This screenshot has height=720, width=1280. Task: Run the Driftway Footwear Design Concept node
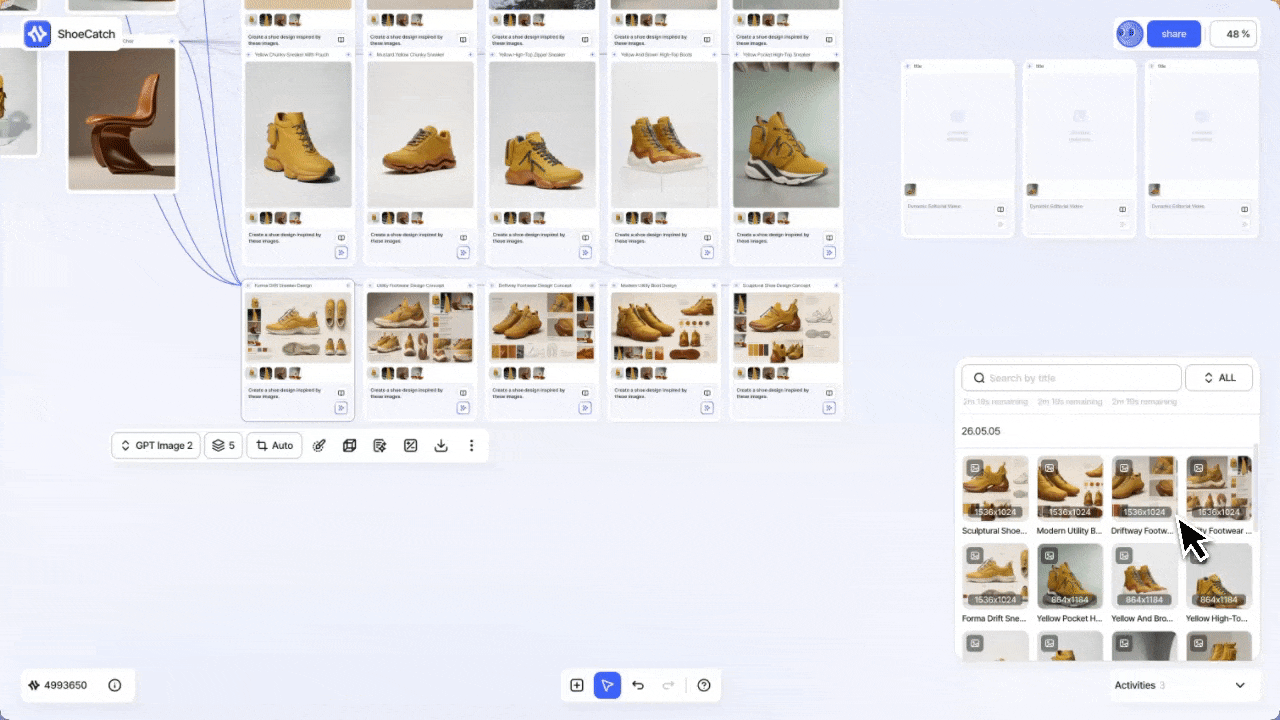pyautogui.click(x=585, y=408)
